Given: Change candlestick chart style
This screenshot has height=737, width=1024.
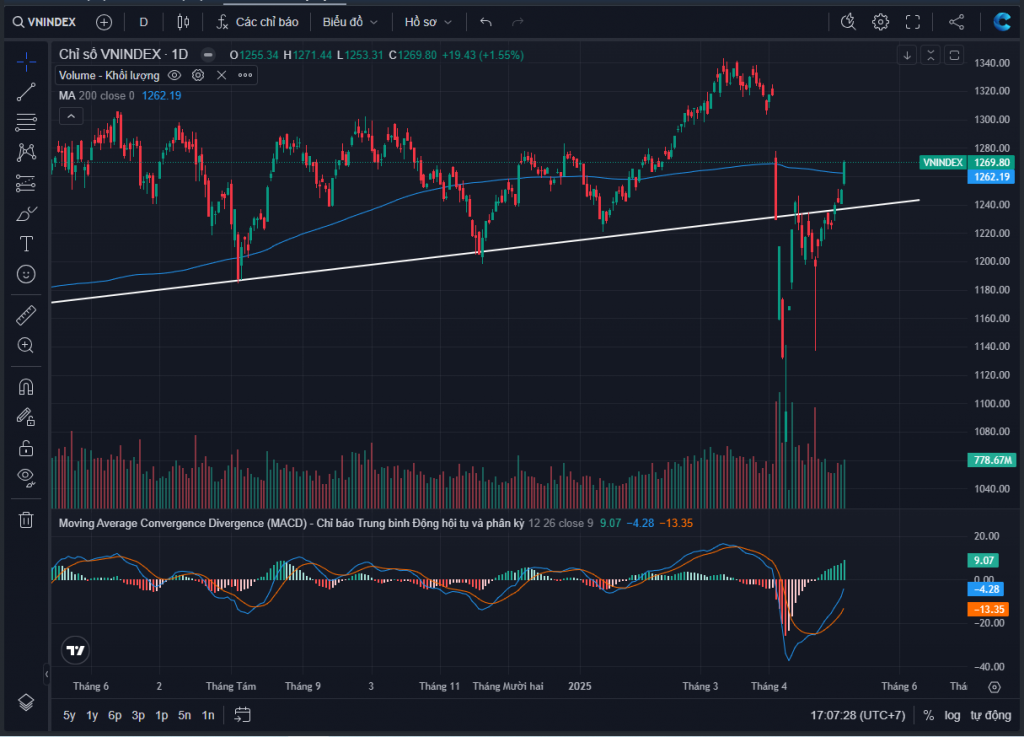Looking at the screenshot, I should [x=184, y=22].
